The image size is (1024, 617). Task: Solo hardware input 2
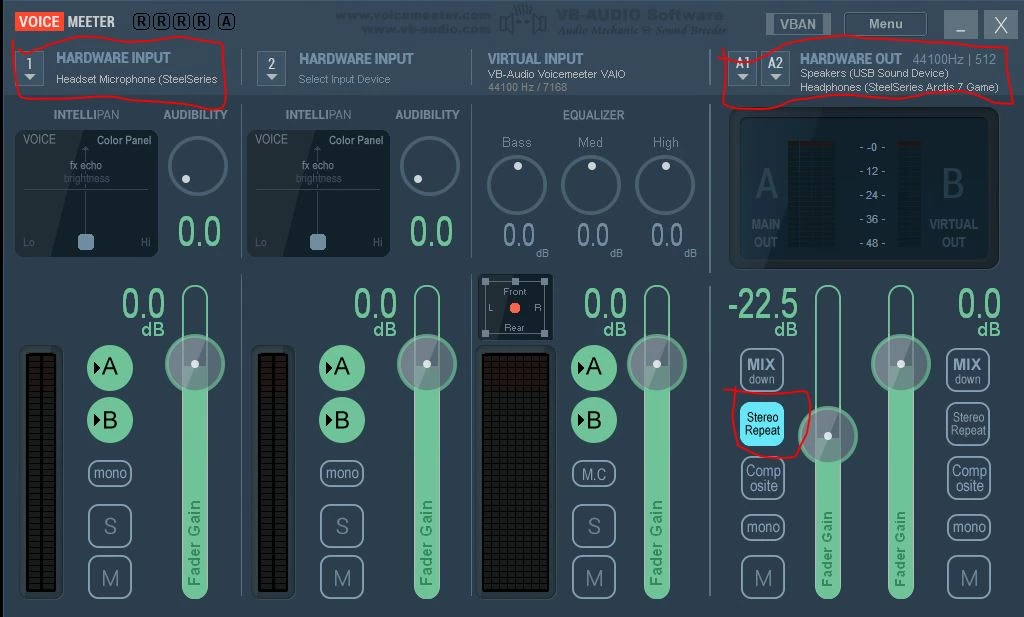tap(342, 526)
